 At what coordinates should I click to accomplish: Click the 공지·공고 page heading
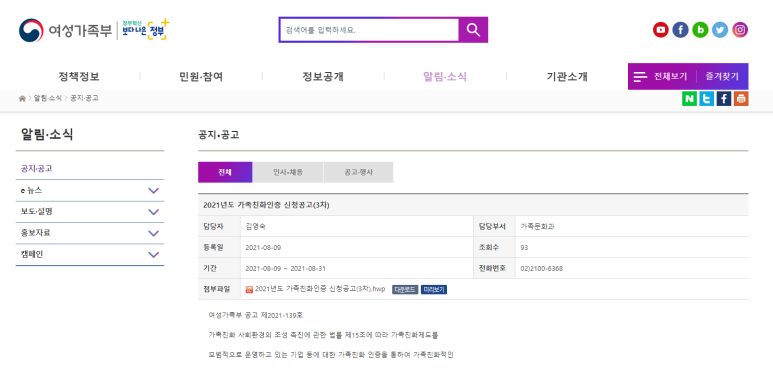point(218,135)
